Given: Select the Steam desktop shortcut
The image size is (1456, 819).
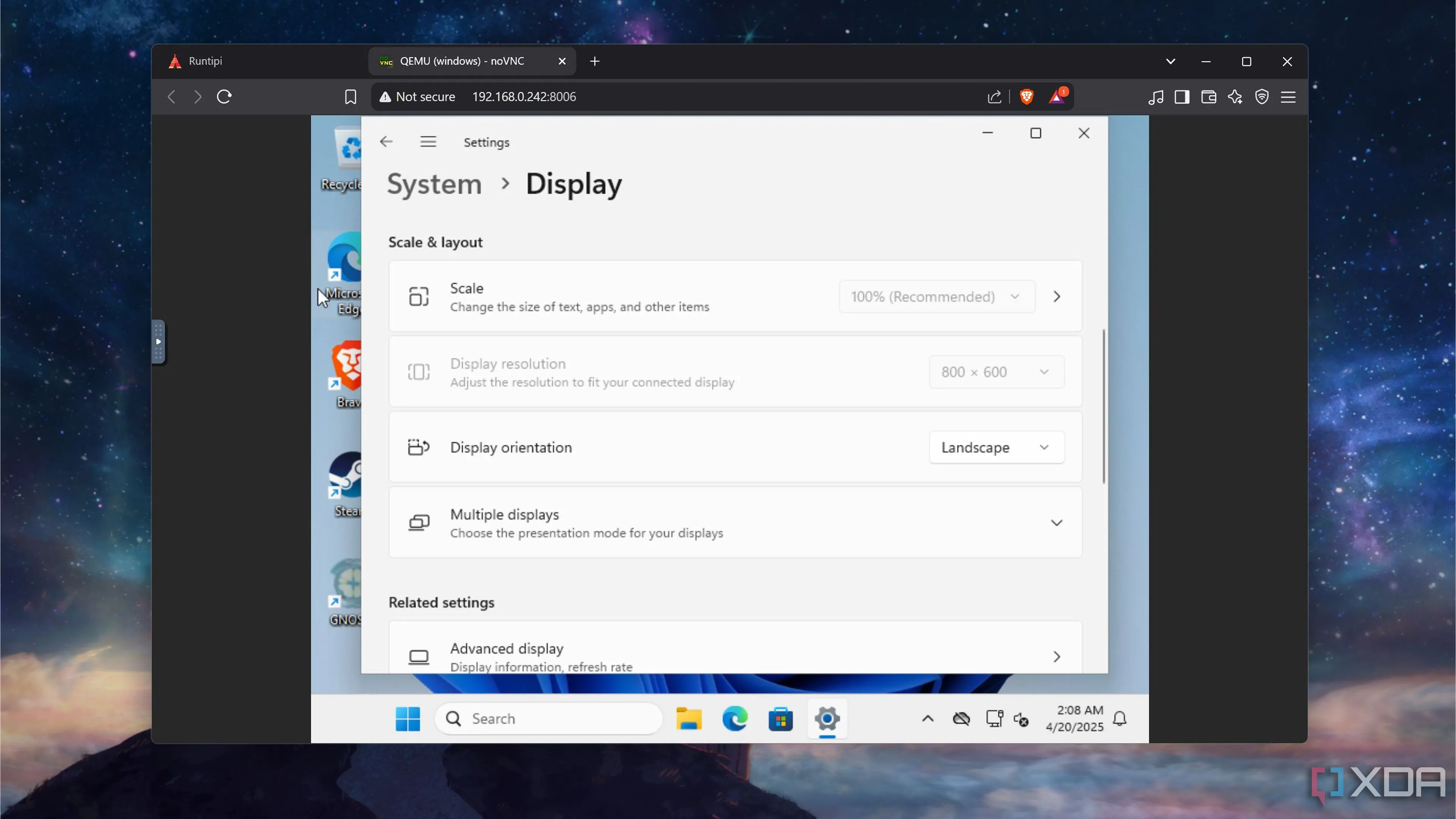Looking at the screenshot, I should click(x=345, y=485).
